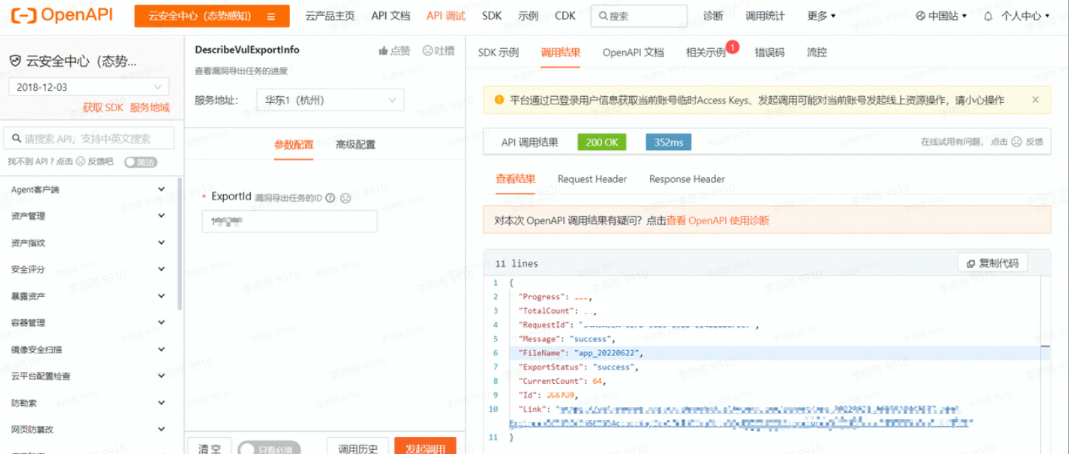Click the ExportId input field
Screen dimensions: 1069x454
tap(289, 222)
